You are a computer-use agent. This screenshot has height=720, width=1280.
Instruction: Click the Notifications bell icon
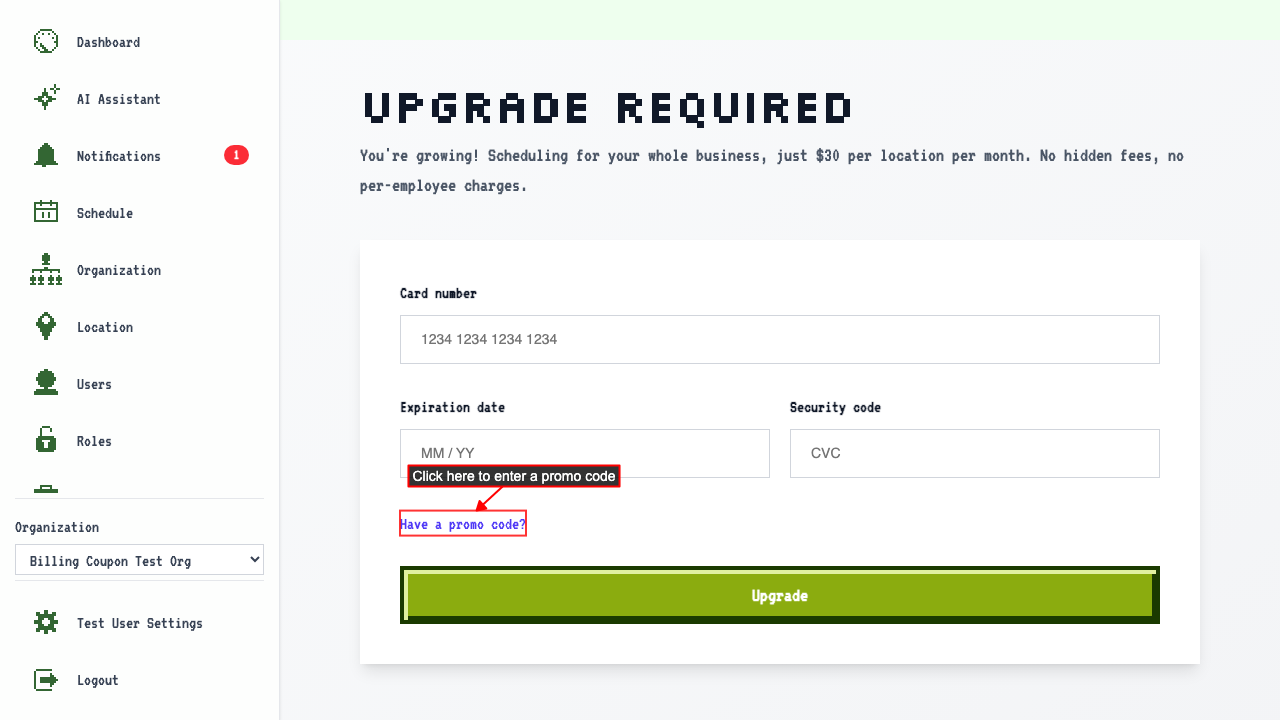pyautogui.click(x=46, y=156)
